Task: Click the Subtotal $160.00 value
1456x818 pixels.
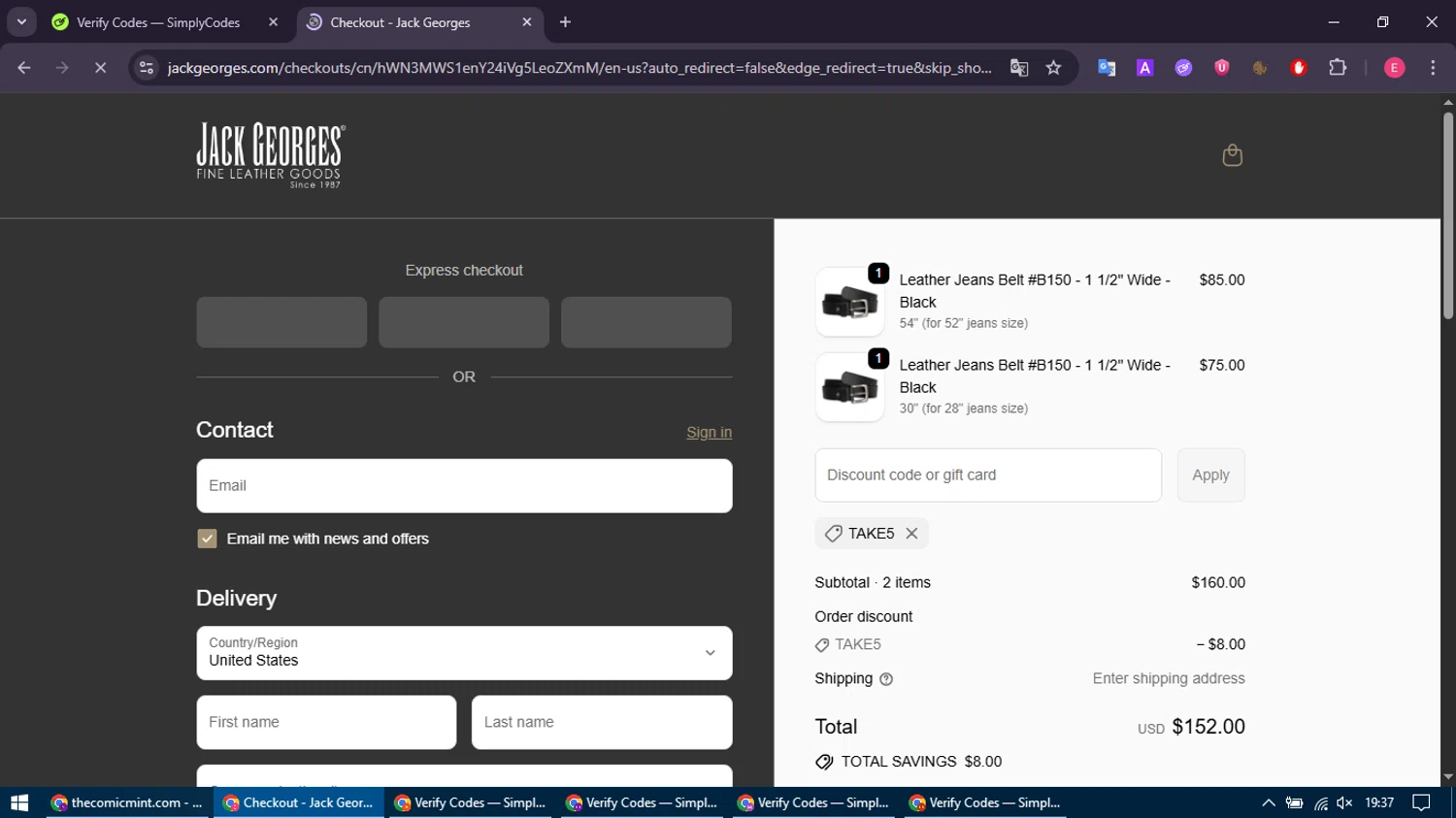Action: coord(1218,582)
